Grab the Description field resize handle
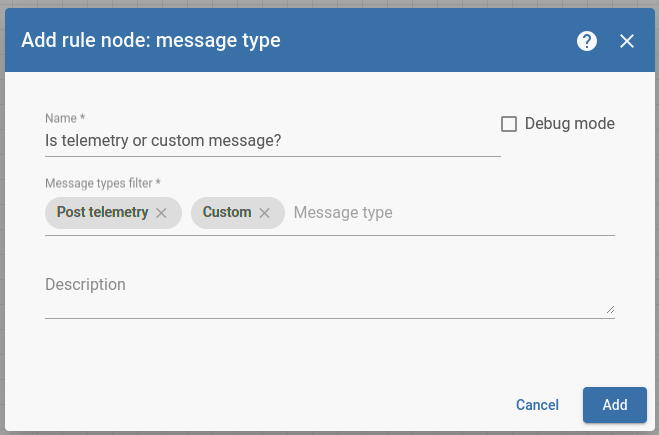Viewport: 659px width, 435px height. click(x=610, y=311)
